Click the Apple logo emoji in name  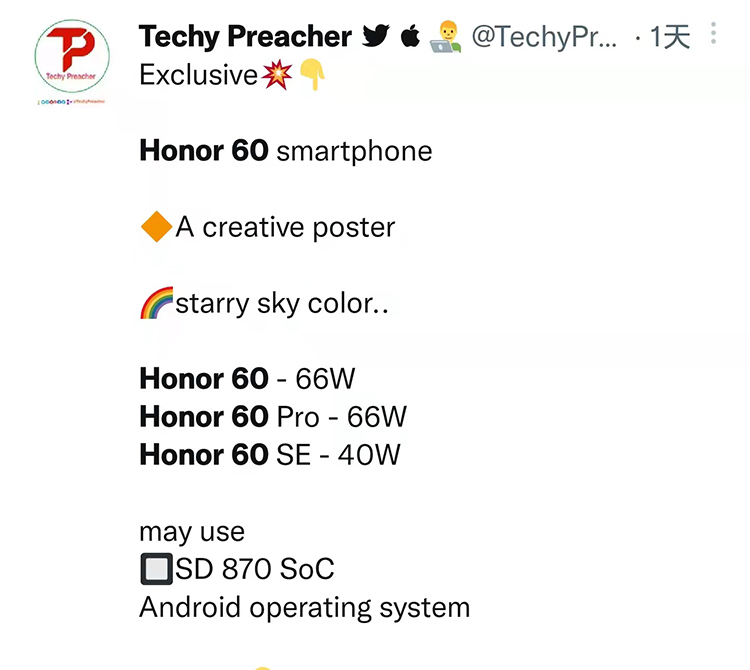point(410,36)
